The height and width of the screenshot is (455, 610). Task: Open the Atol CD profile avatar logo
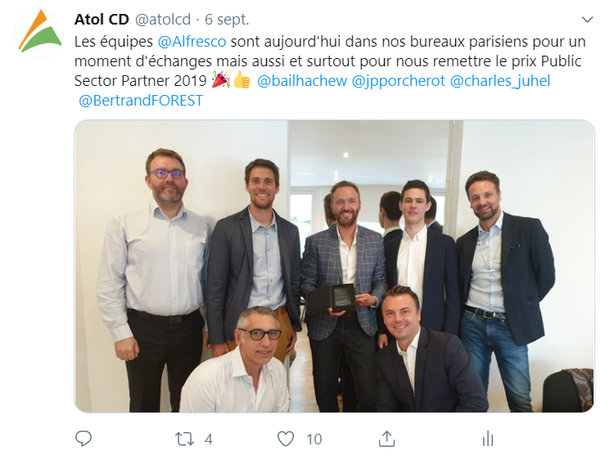[39, 33]
